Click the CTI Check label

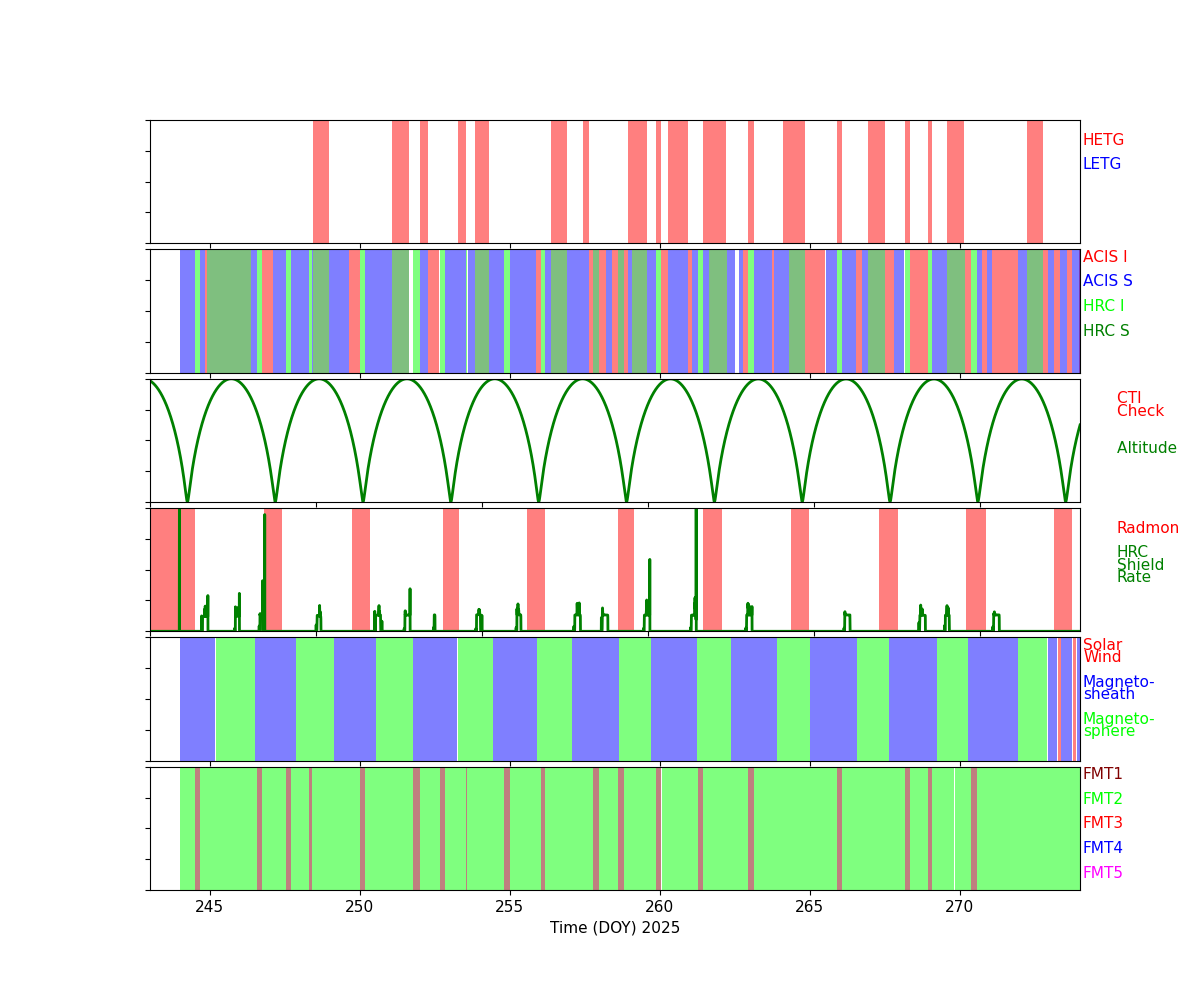(x=1140, y=404)
